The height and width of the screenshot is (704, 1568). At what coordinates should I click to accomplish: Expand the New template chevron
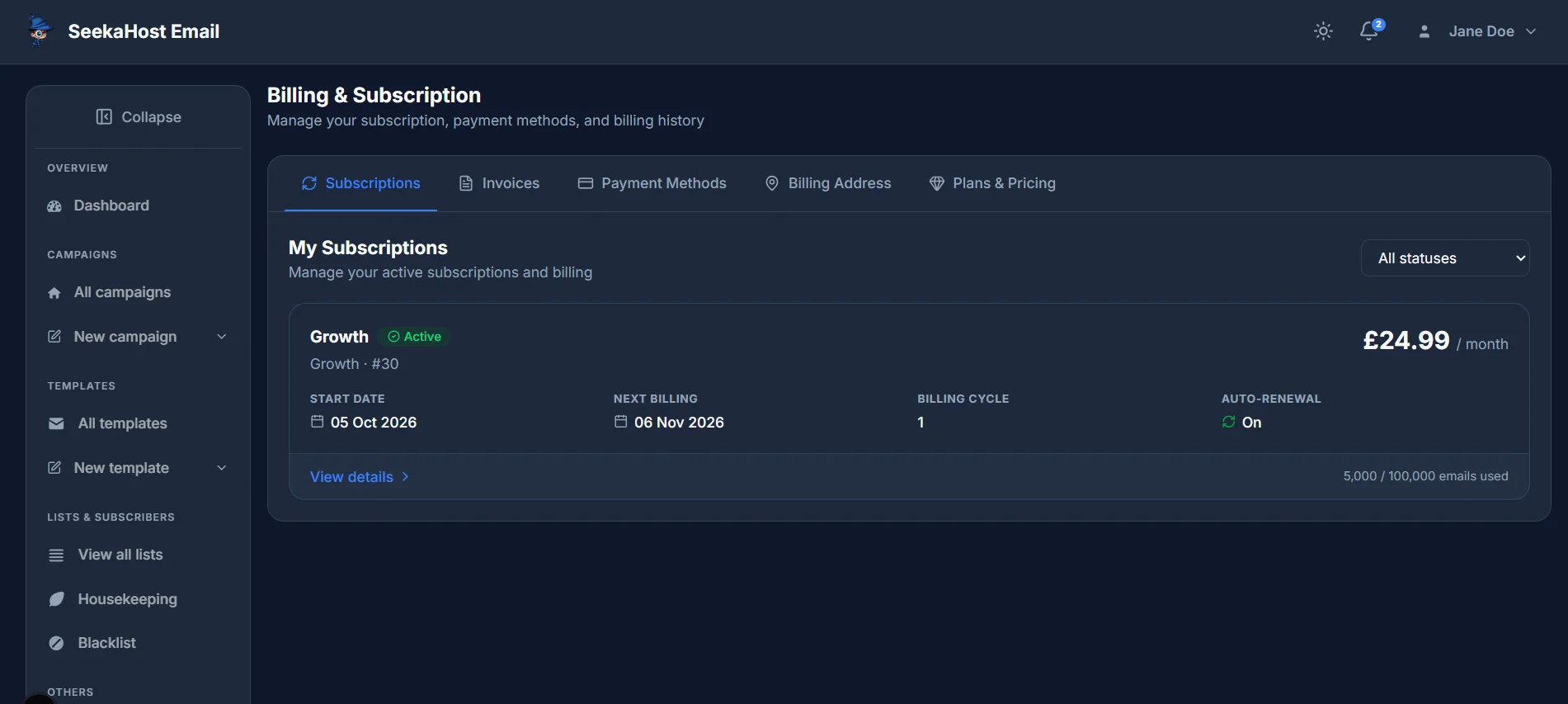point(221,468)
